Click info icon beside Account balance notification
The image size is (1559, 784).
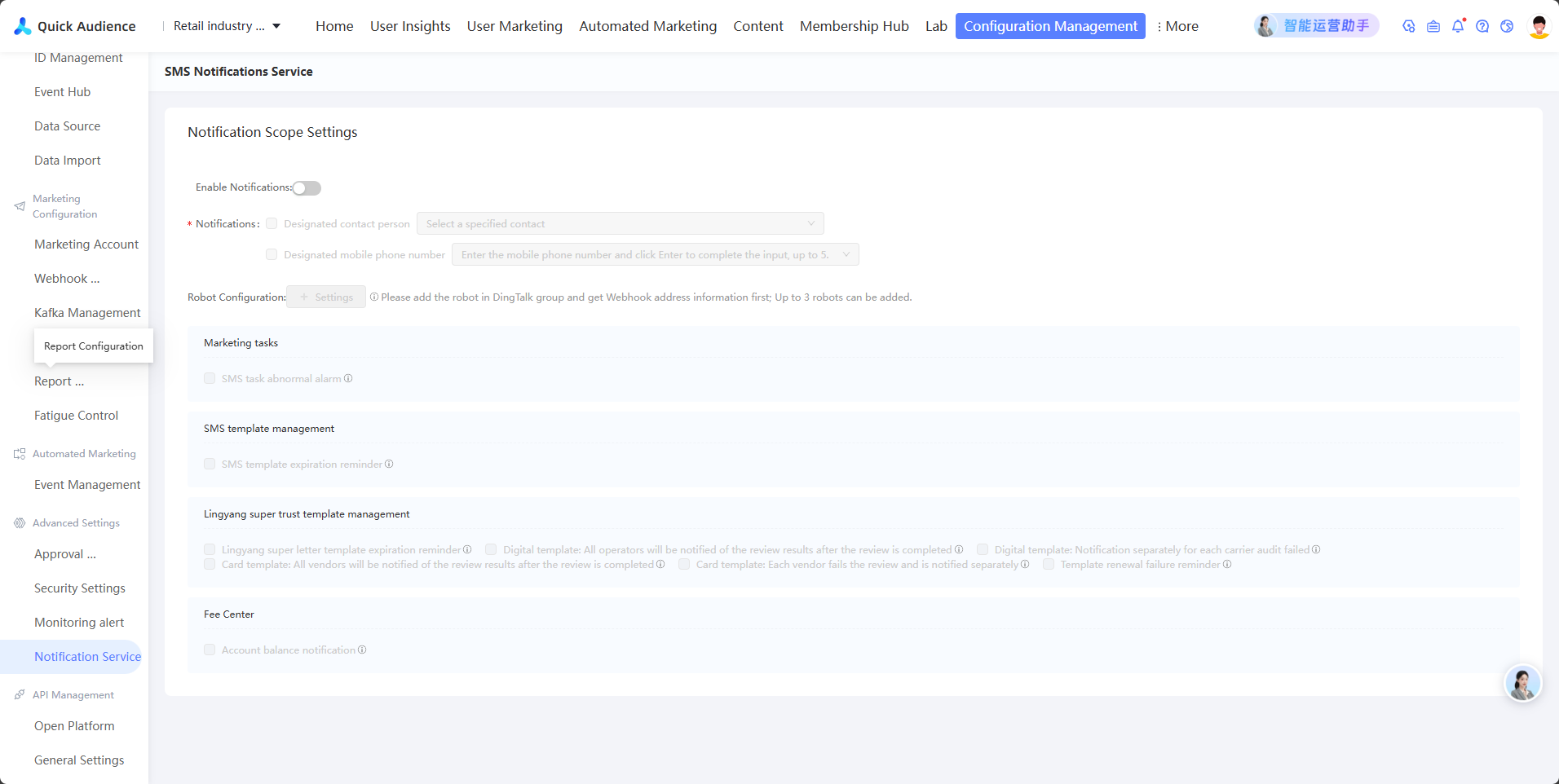pyautogui.click(x=362, y=650)
